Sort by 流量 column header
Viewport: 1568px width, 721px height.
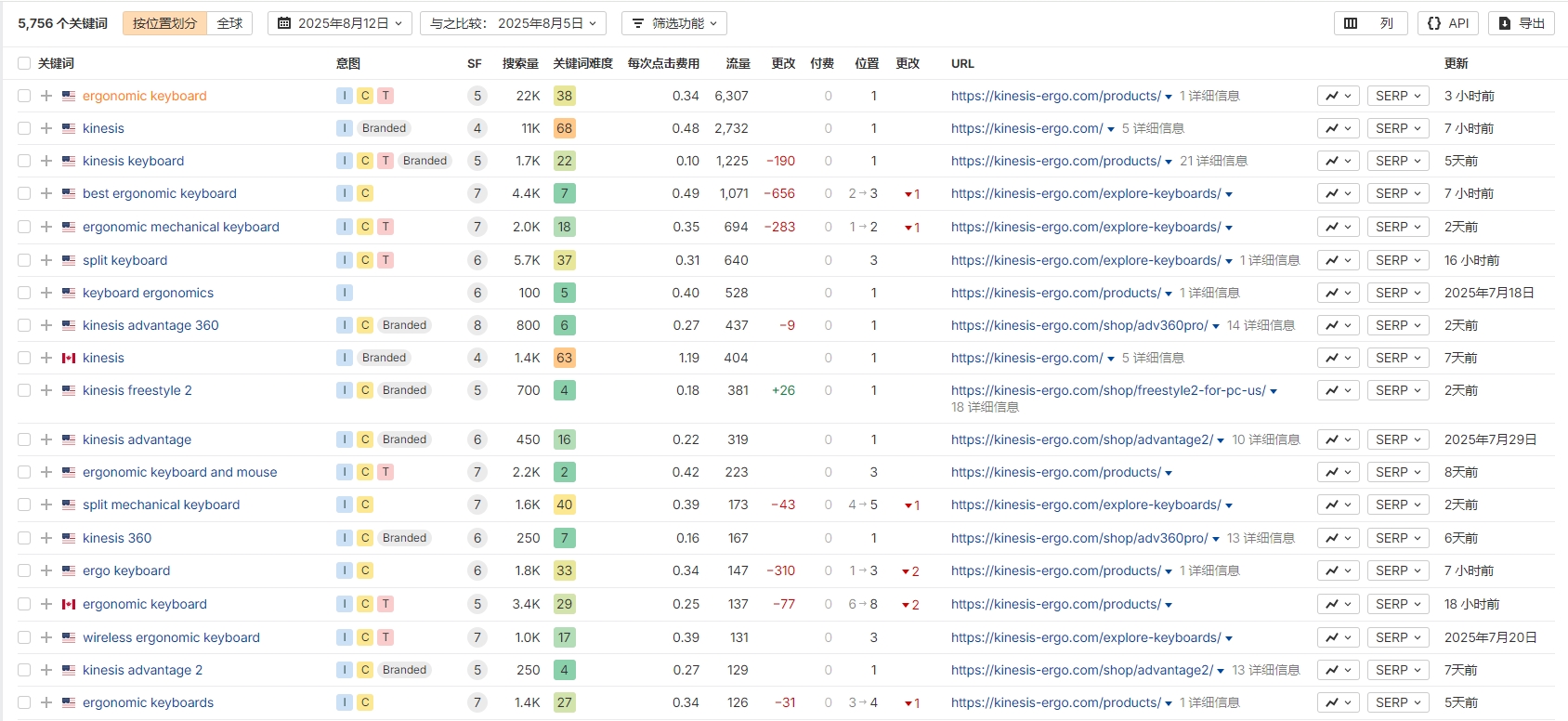pyautogui.click(x=738, y=63)
